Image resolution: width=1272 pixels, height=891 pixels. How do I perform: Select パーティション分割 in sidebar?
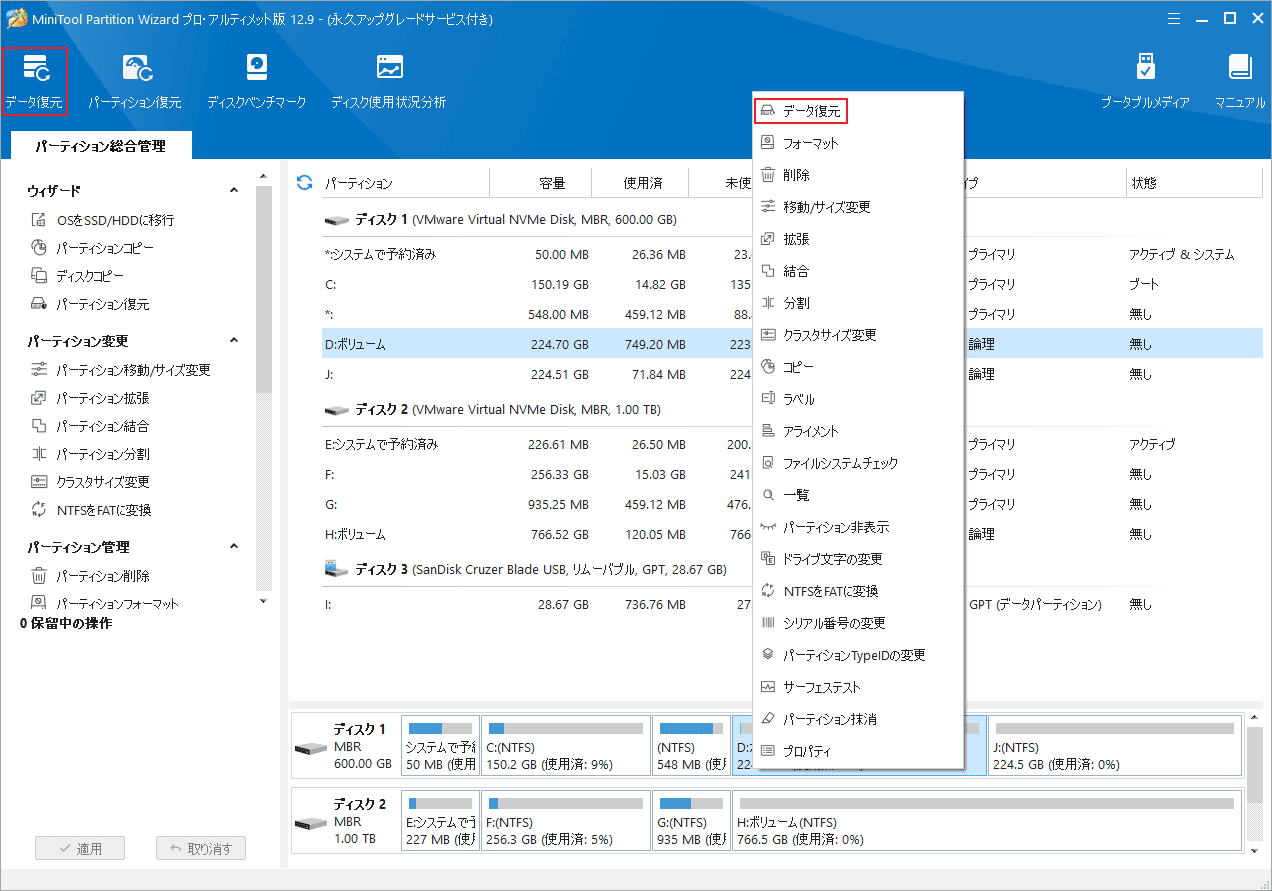coord(90,454)
